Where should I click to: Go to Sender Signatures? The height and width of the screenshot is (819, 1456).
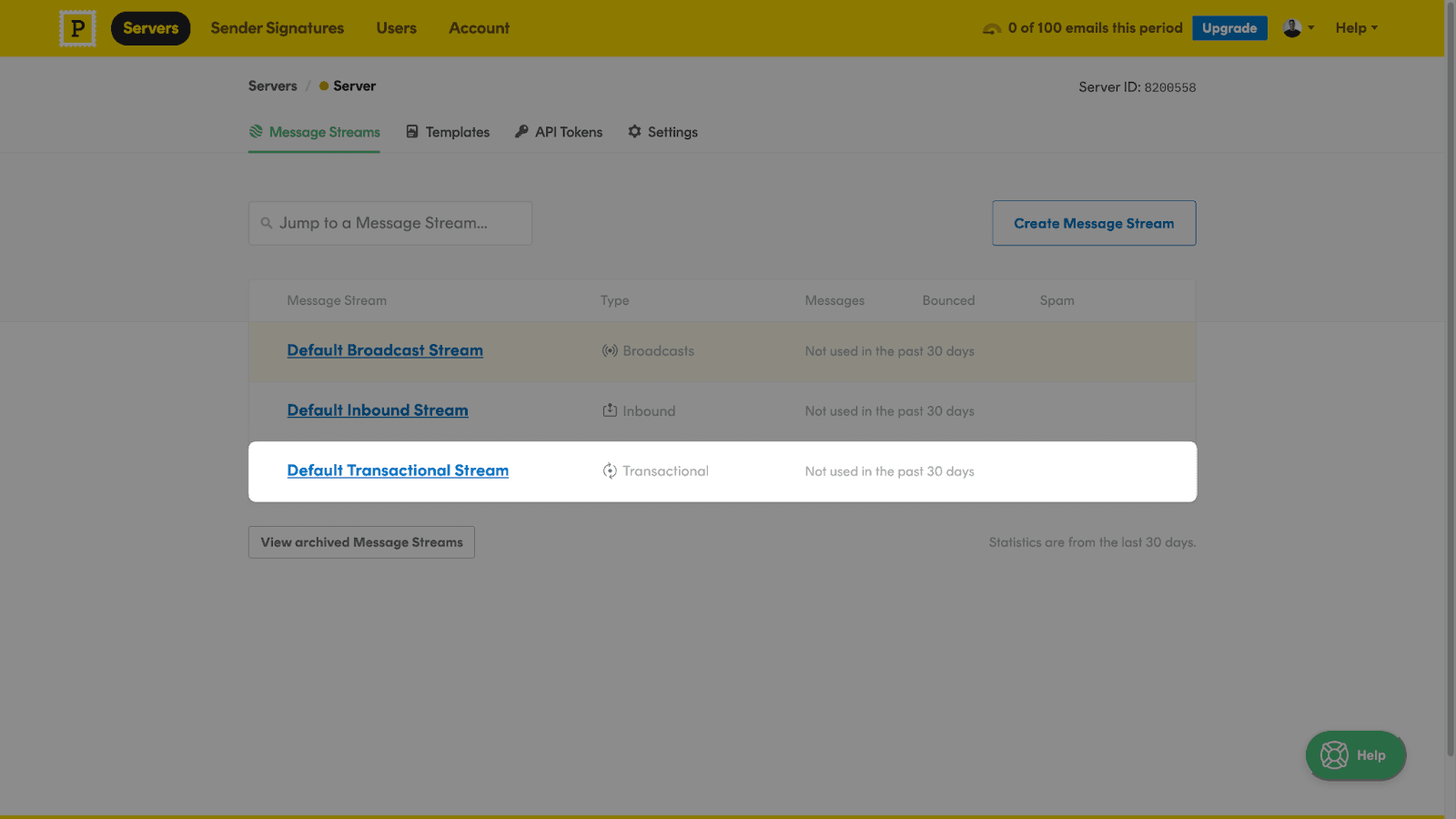[x=277, y=27]
